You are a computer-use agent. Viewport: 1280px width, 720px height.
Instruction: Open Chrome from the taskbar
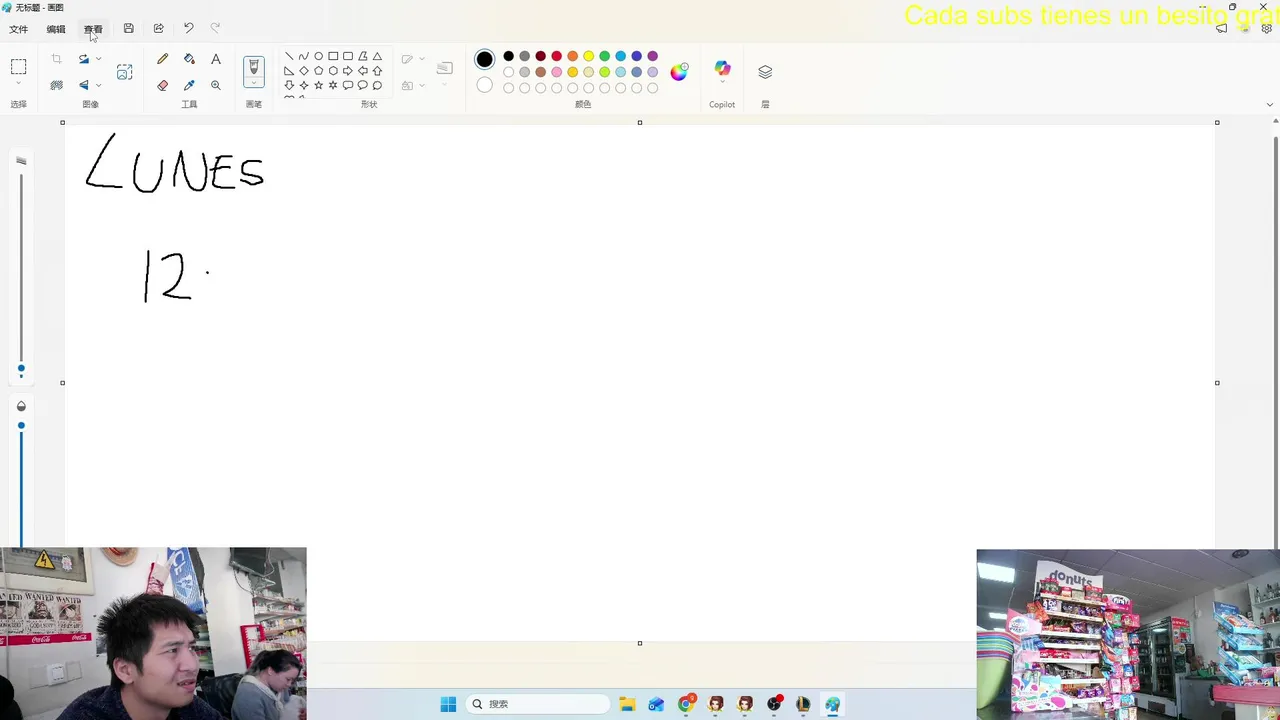click(685, 704)
